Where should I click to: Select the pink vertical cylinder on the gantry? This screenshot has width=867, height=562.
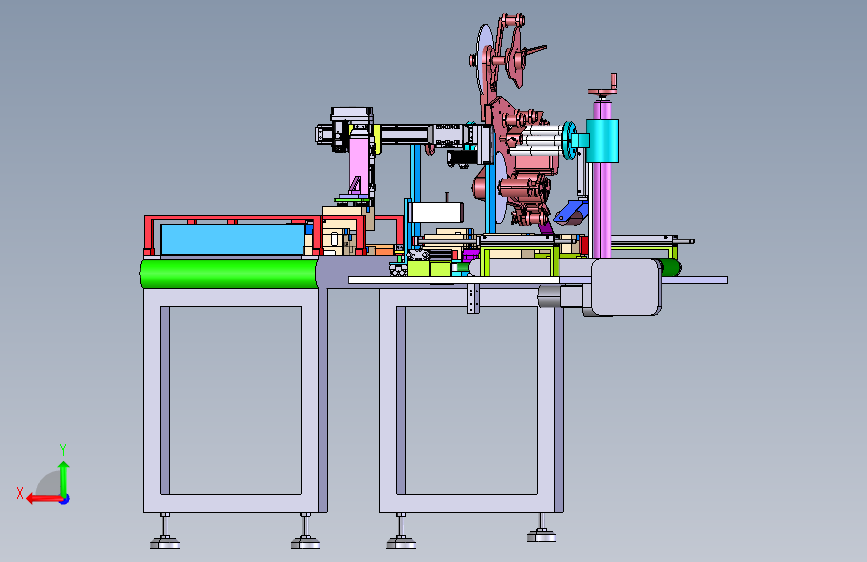359,164
